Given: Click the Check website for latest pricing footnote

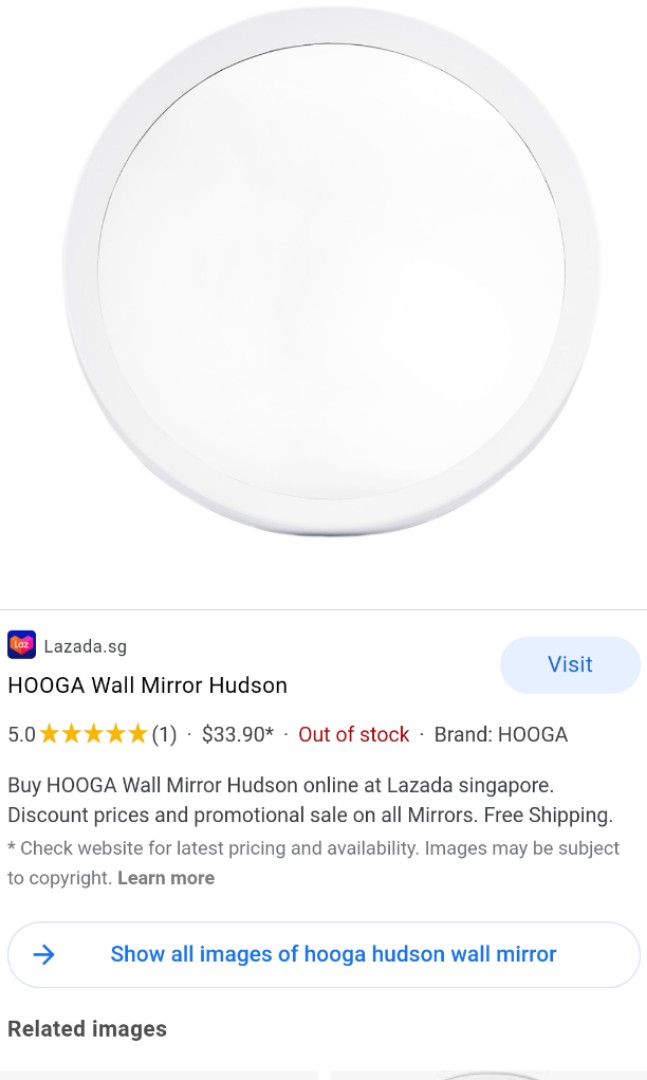Looking at the screenshot, I should 314,863.
